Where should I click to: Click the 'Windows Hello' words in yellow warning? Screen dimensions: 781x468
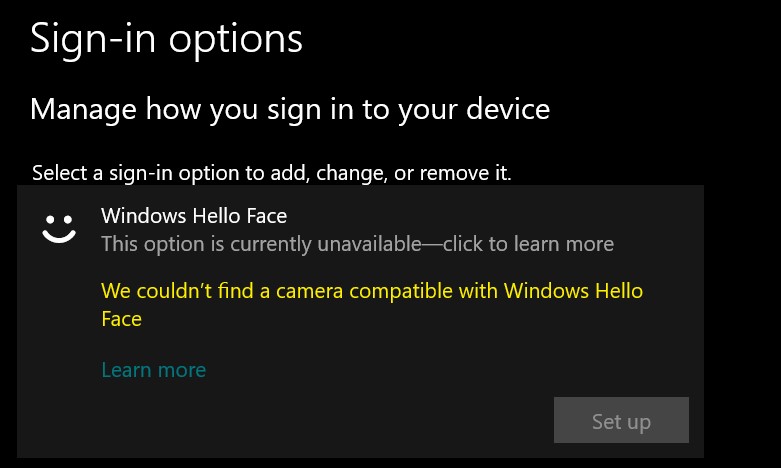coord(573,291)
